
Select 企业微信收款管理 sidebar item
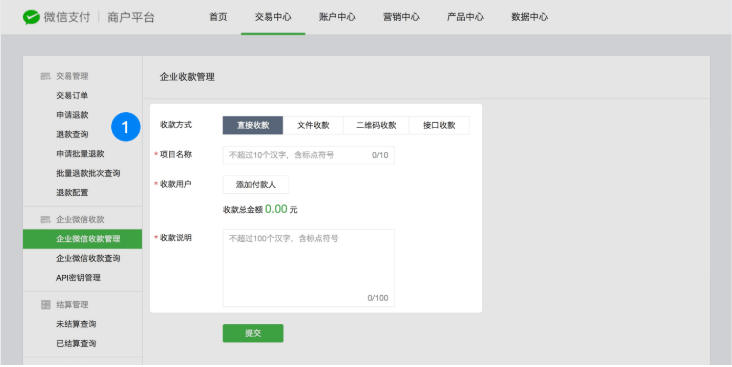[83, 239]
